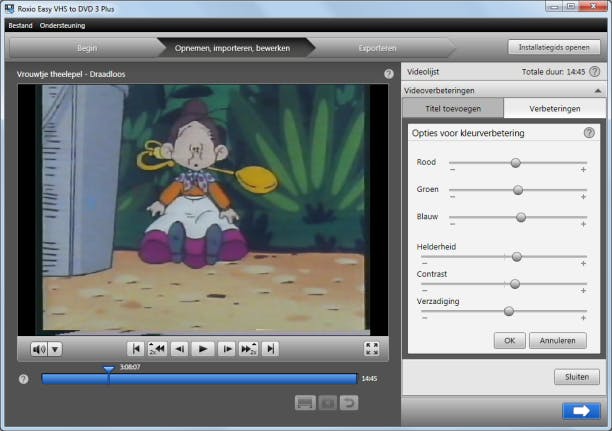Screen dimensions: 612x431
Task: Click the Sluiten button
Action: (x=577, y=377)
